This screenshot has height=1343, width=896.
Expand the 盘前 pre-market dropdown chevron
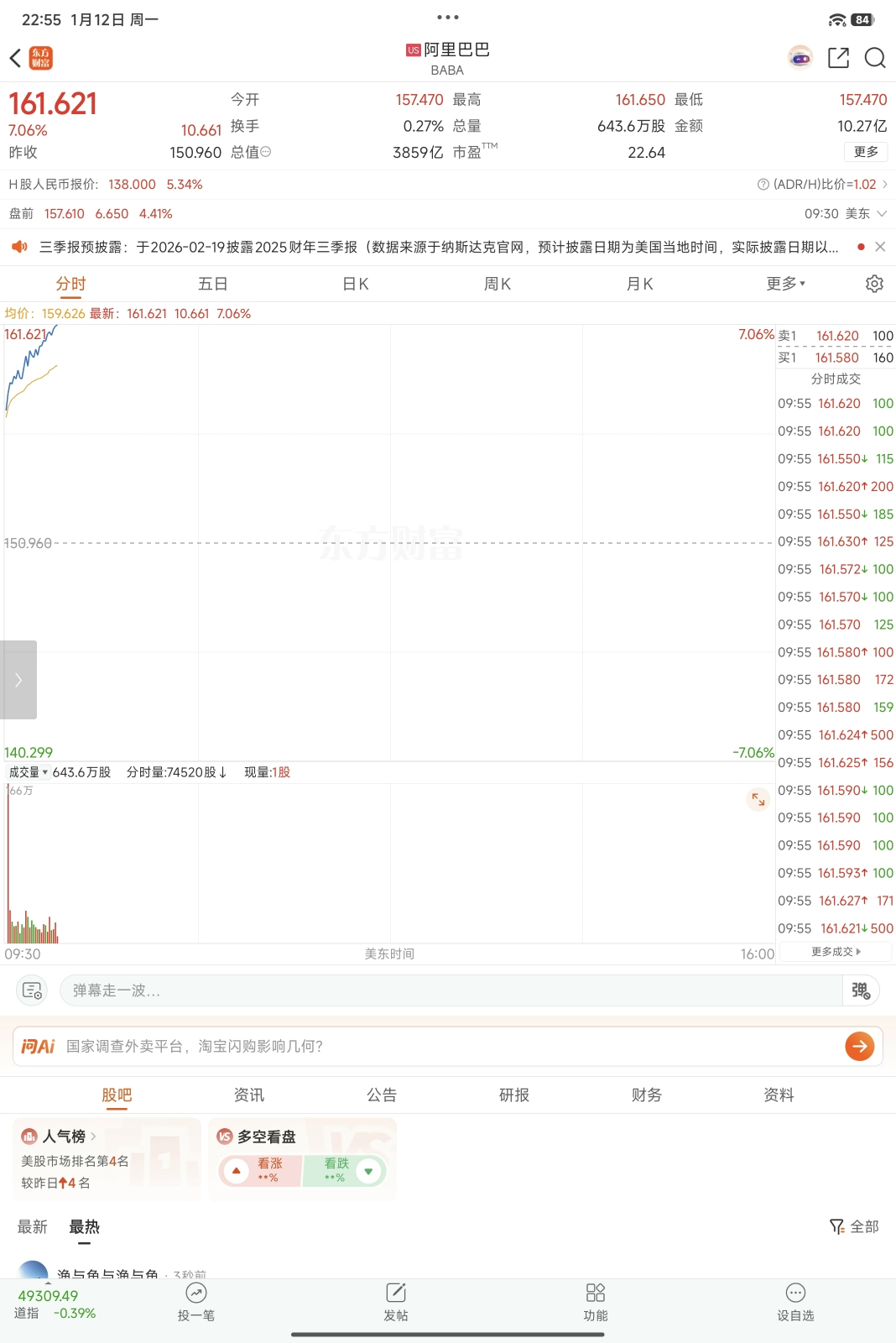pyautogui.click(x=882, y=213)
